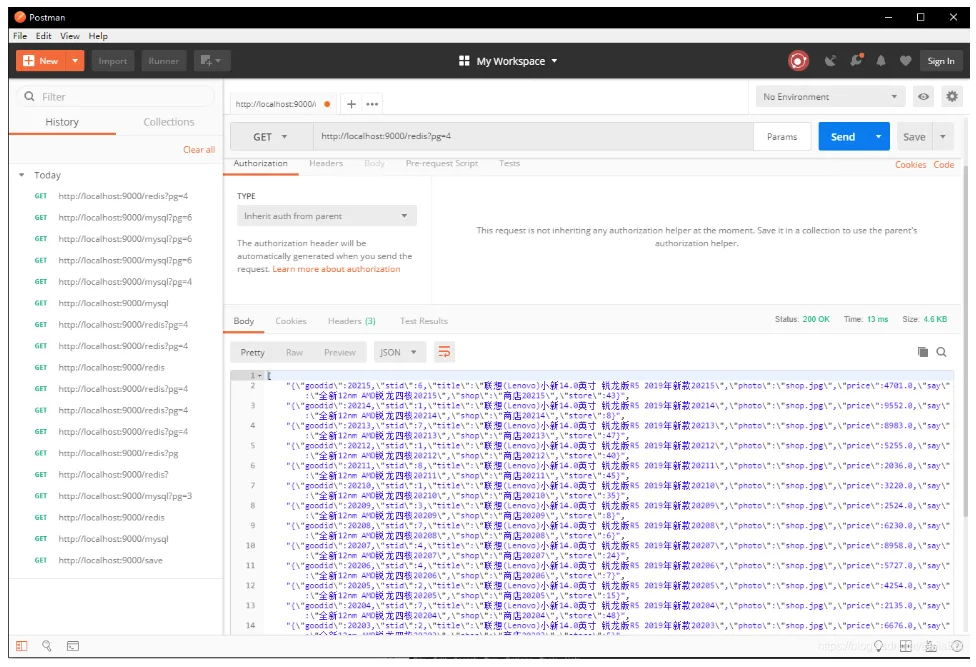
Task: Click the New button
Action: (41, 61)
